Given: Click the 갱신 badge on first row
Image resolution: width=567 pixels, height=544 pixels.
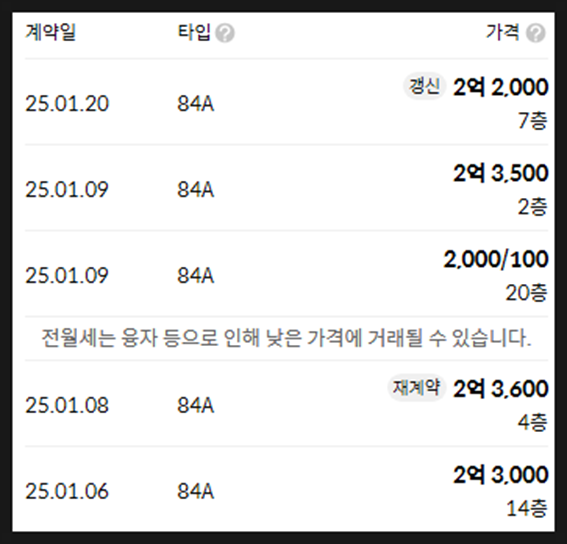Looking at the screenshot, I should 424,86.
